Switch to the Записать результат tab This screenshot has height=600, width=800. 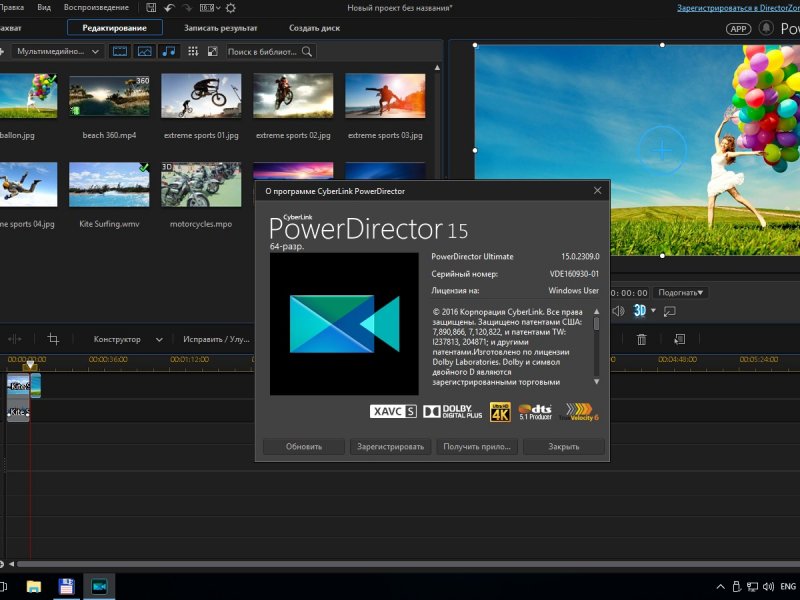(220, 28)
